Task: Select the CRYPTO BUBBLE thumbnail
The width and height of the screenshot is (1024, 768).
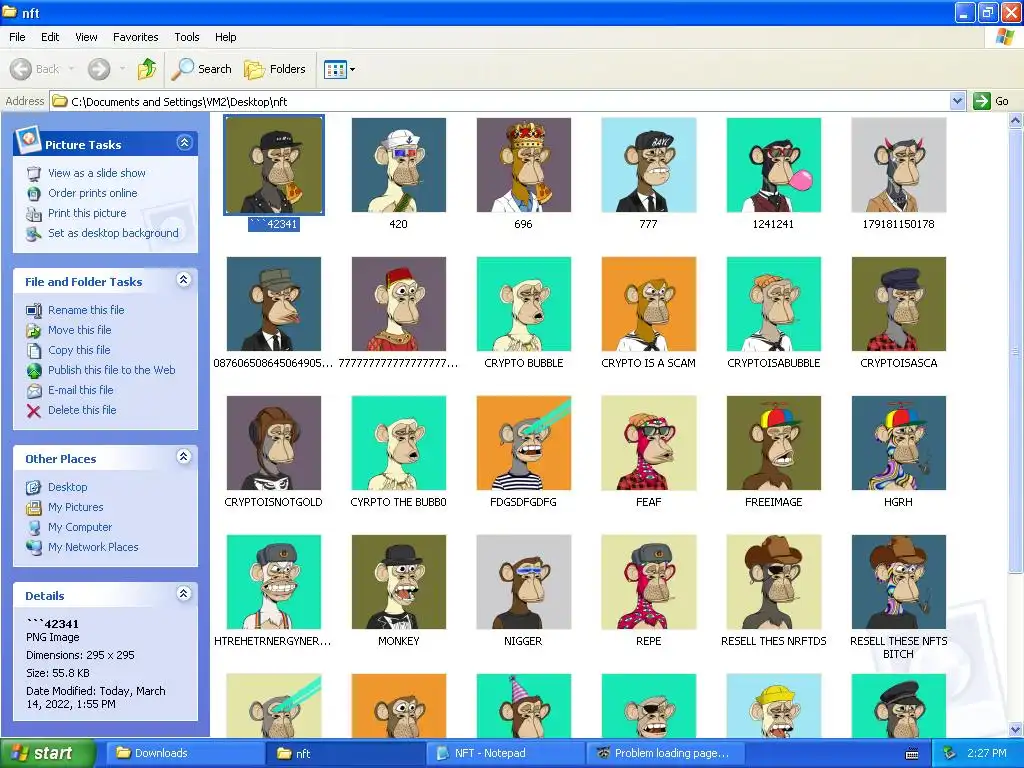Action: click(524, 304)
